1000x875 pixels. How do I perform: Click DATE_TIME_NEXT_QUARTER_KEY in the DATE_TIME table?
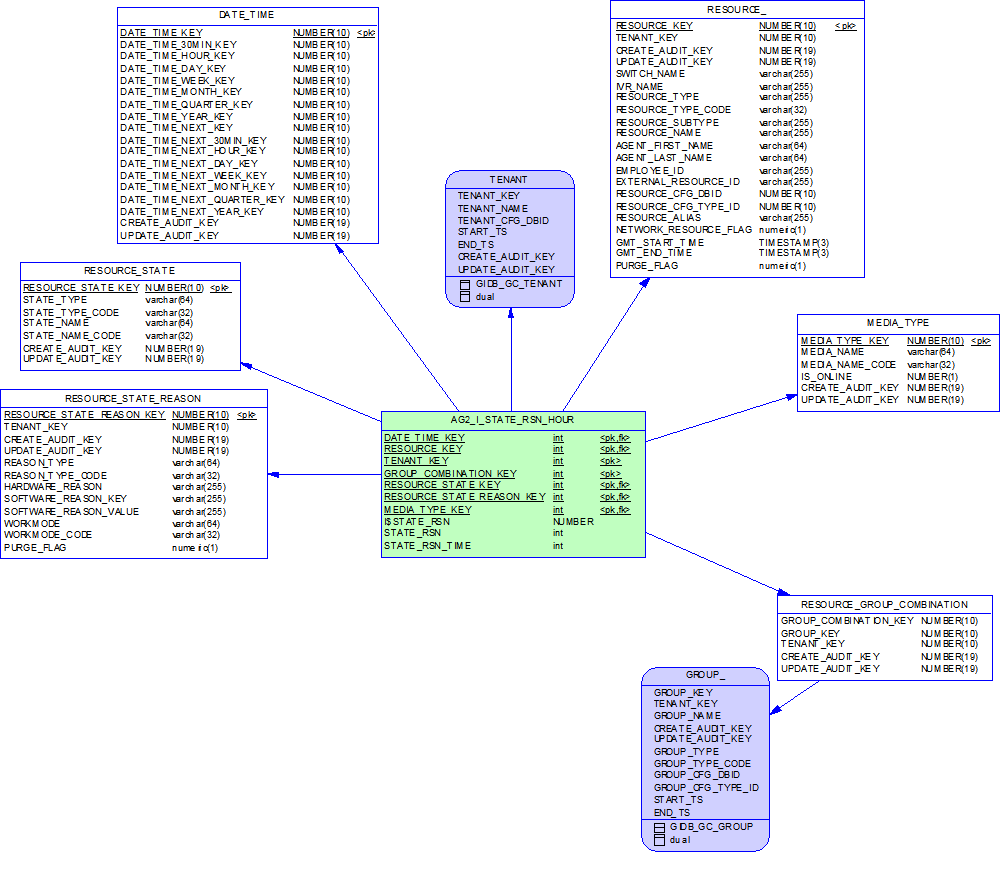click(x=202, y=200)
